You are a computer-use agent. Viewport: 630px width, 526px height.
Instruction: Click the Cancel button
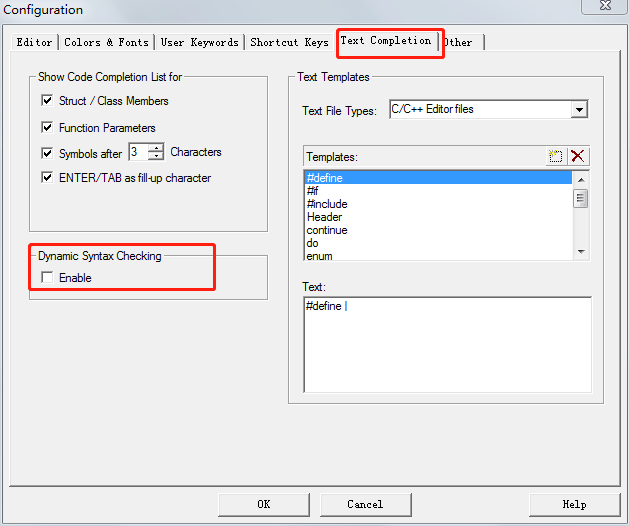[x=366, y=504]
